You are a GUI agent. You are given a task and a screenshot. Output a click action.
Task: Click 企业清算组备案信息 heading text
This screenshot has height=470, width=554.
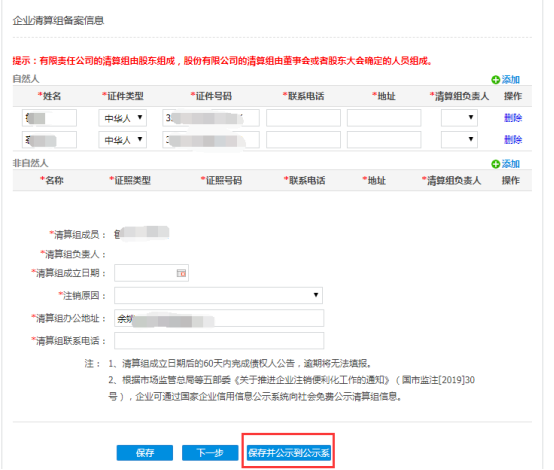coord(58,21)
